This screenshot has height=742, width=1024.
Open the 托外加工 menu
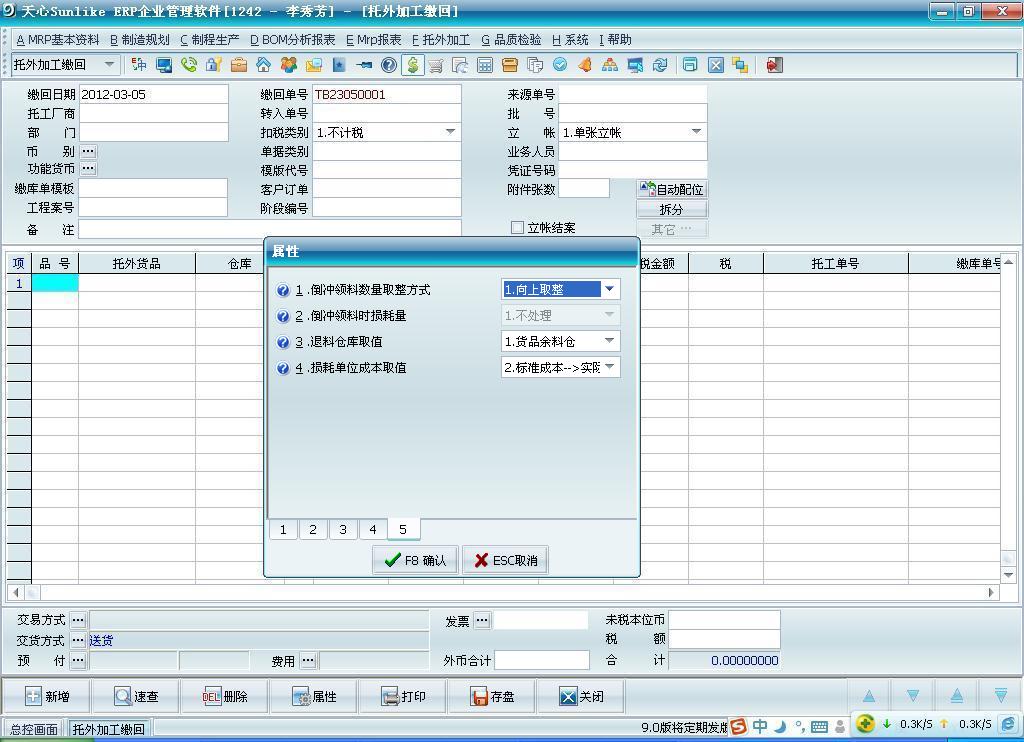pos(440,40)
